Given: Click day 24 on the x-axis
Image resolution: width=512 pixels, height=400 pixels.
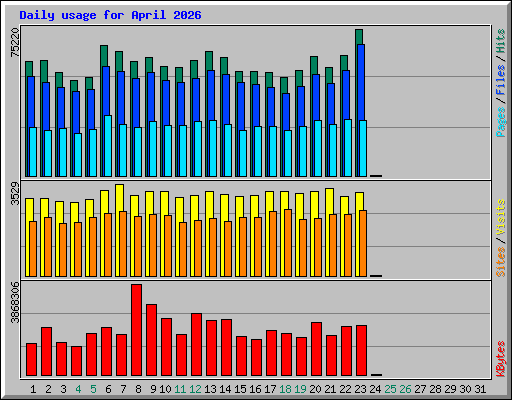Looking at the screenshot, I should click(375, 389).
